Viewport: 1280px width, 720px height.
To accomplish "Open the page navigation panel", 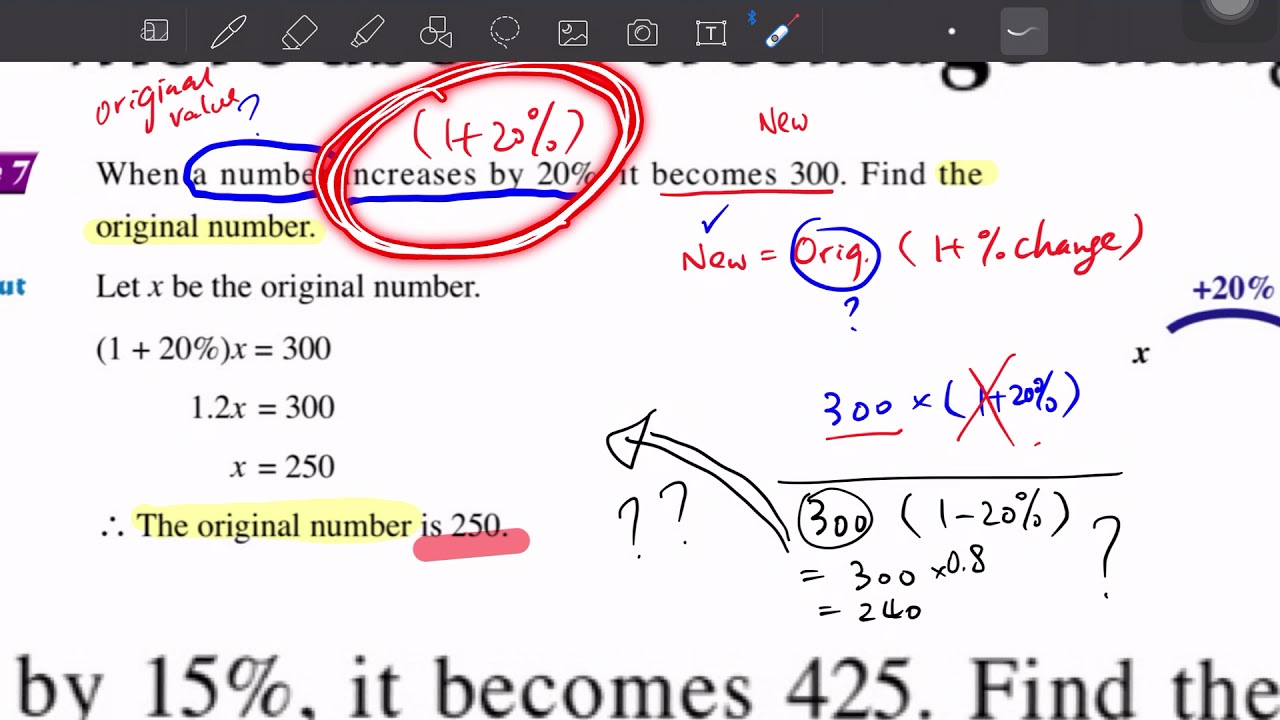I will 155,32.
